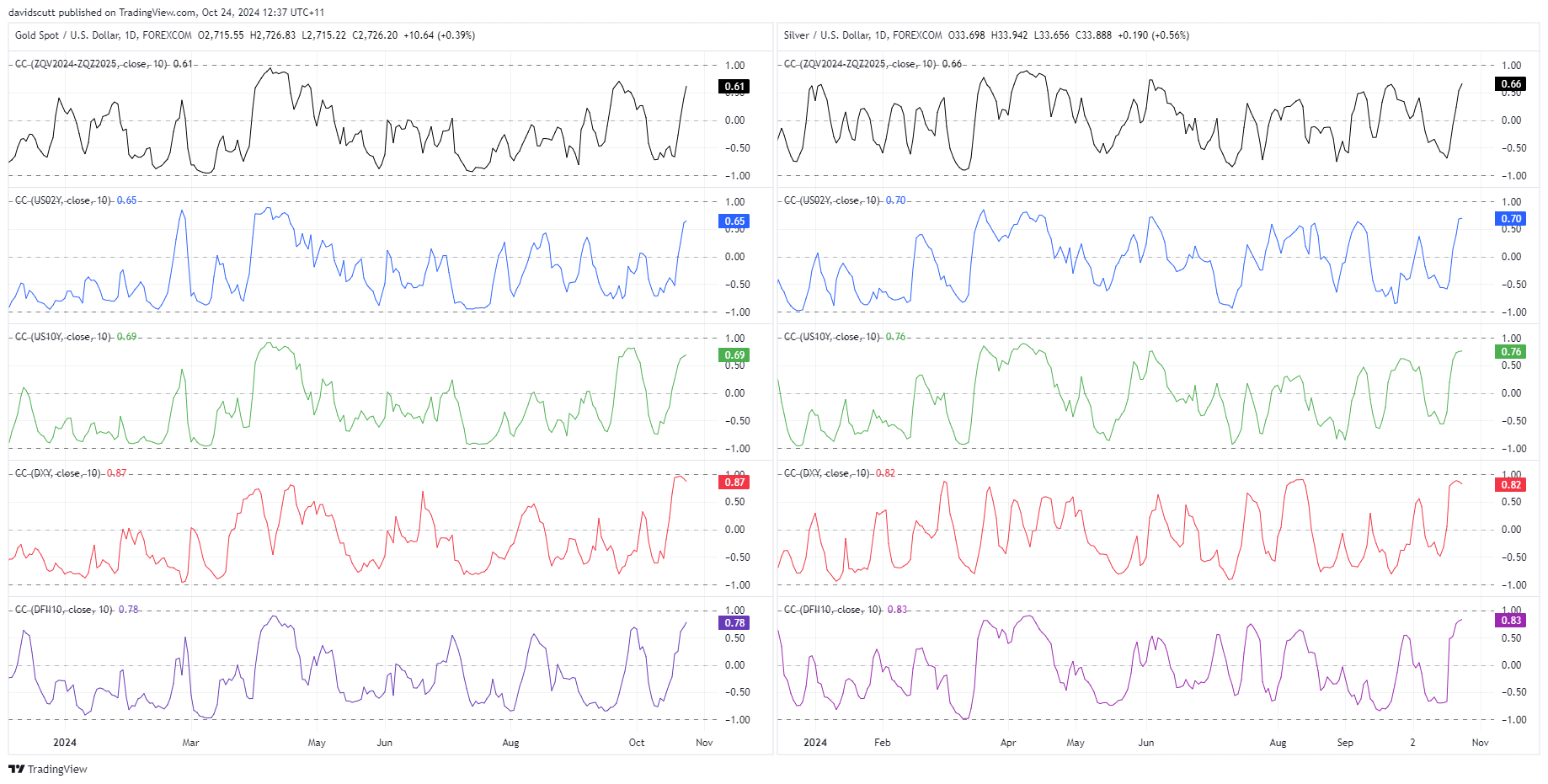Click the black 0.61 value tag on Gold chart
Viewport: 1548px width, 784px height.
[734, 87]
